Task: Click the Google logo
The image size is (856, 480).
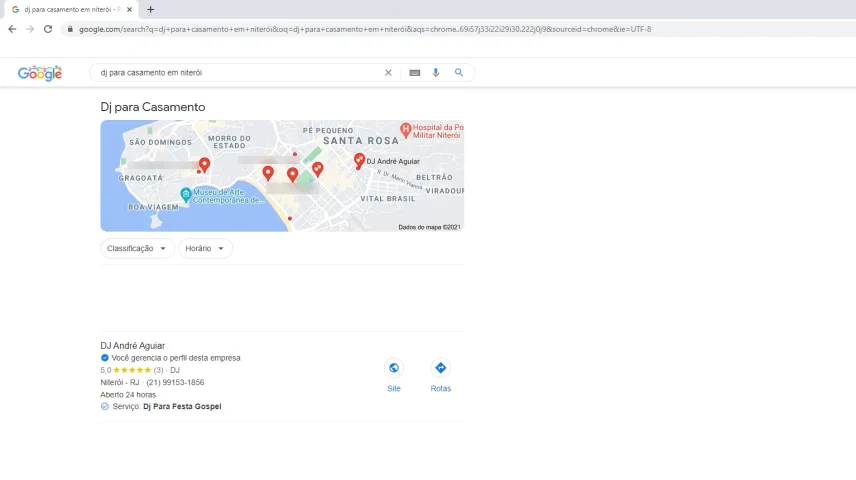Action: pos(40,73)
